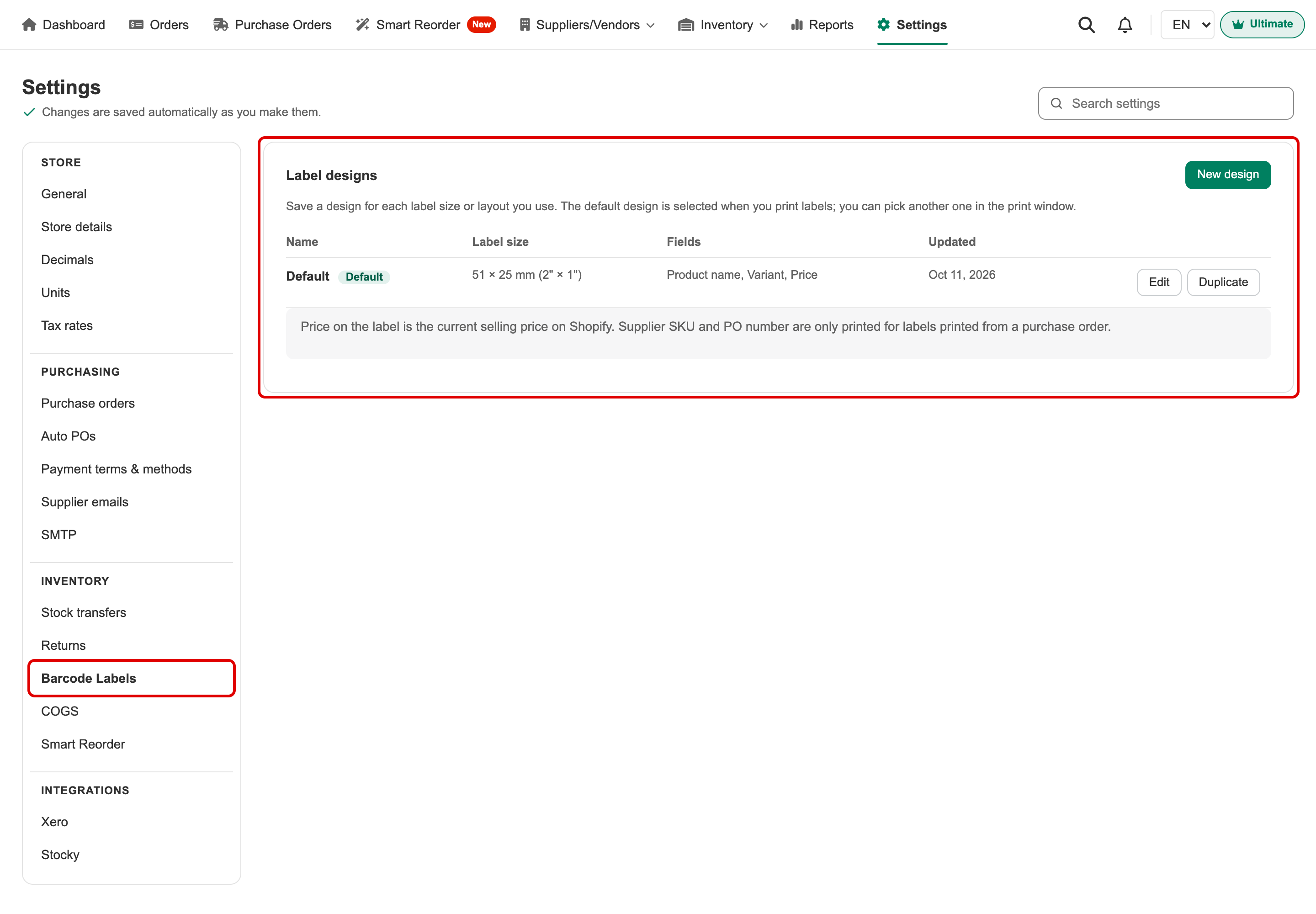This screenshot has height=914, width=1316.
Task: Duplicate the Default label design
Action: coord(1223,282)
